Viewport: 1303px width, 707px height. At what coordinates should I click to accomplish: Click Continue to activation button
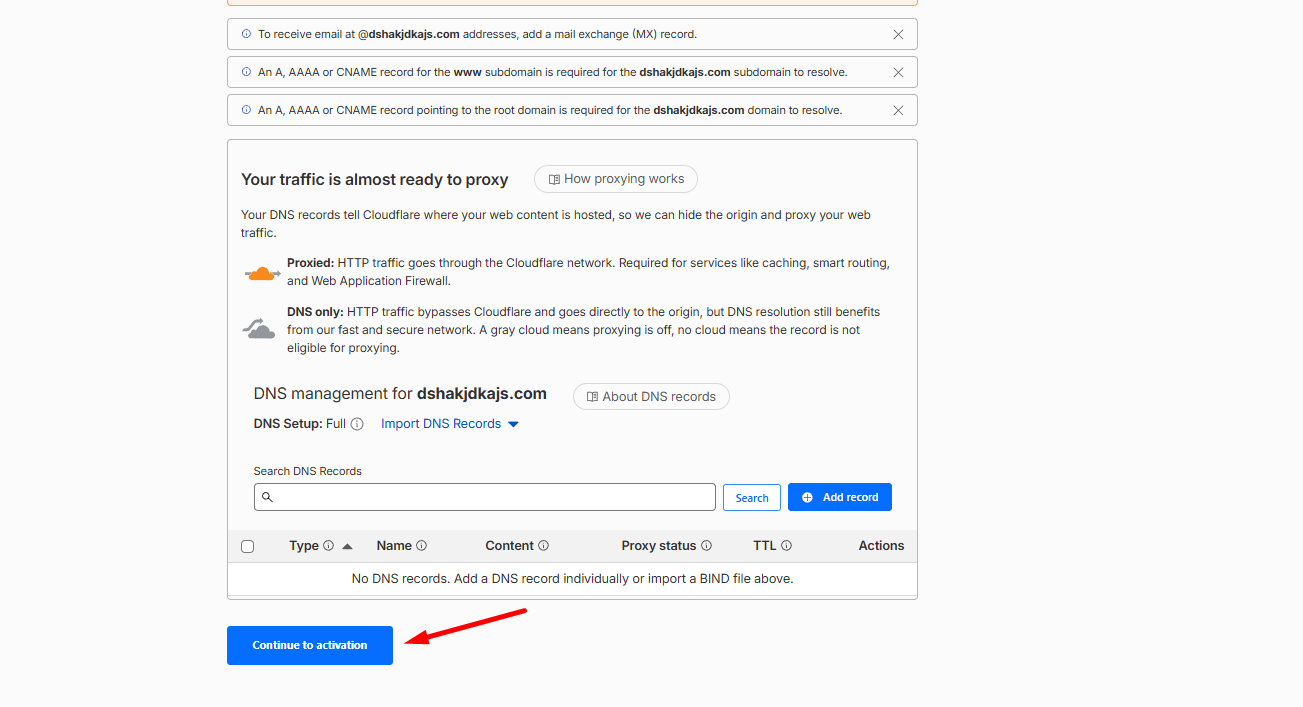(x=310, y=645)
